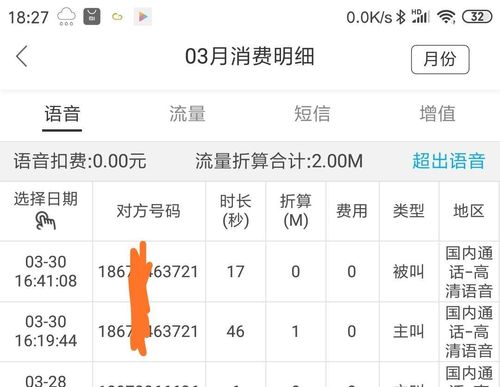The height and width of the screenshot is (387, 500).
Task: Tap the HD signal strength icon
Action: coord(421,16)
